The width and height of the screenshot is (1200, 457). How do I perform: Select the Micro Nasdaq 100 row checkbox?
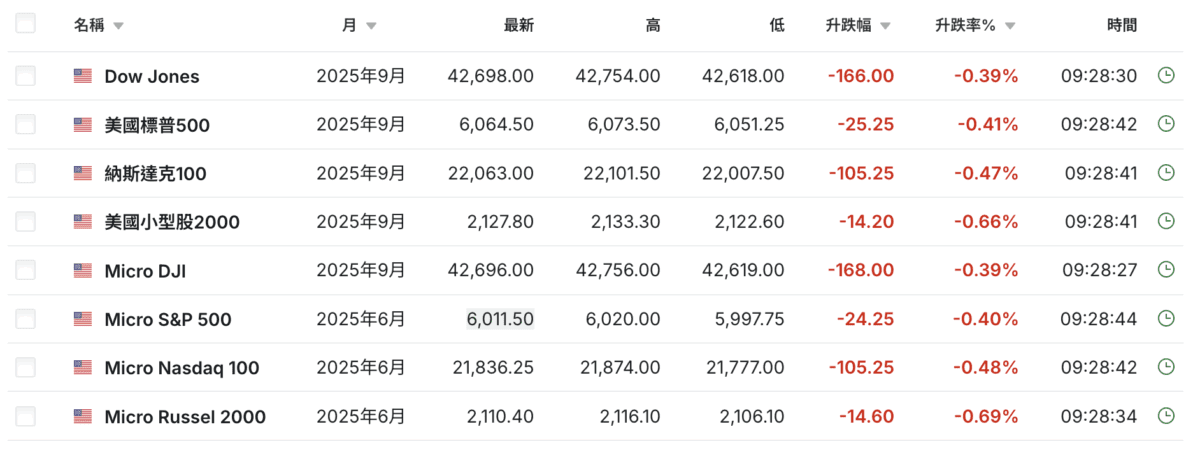point(26,368)
